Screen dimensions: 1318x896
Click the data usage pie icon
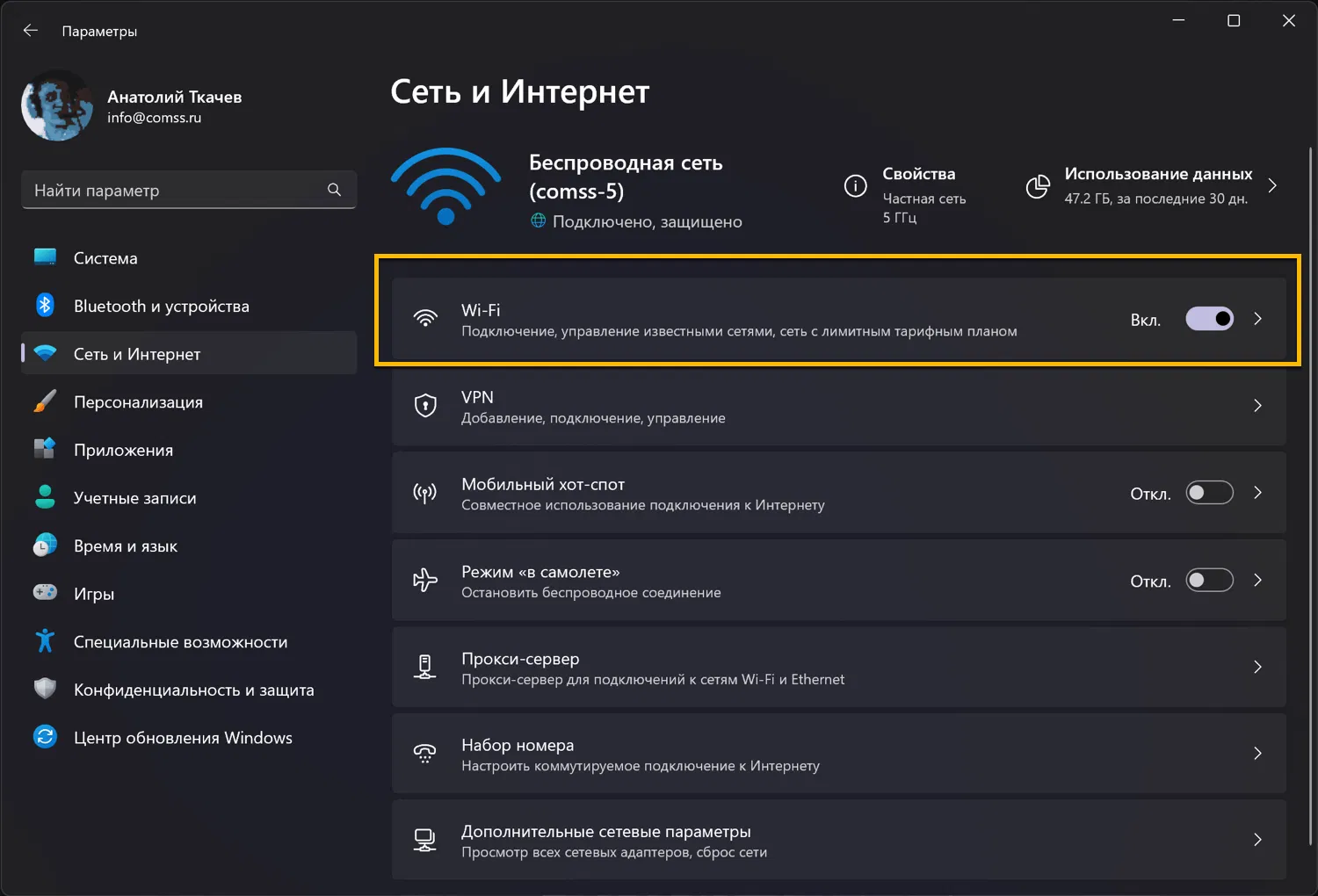(1038, 186)
